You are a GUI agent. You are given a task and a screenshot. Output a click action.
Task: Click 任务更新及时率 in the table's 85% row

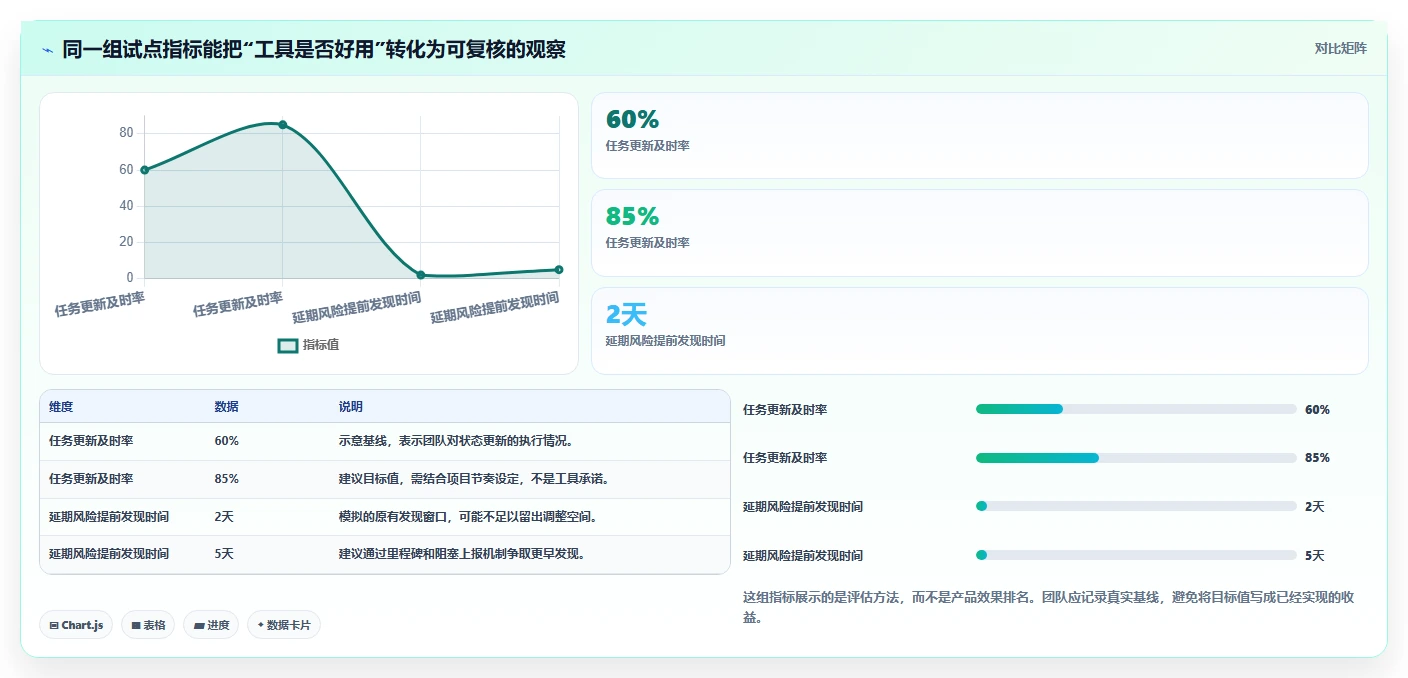click(91, 479)
